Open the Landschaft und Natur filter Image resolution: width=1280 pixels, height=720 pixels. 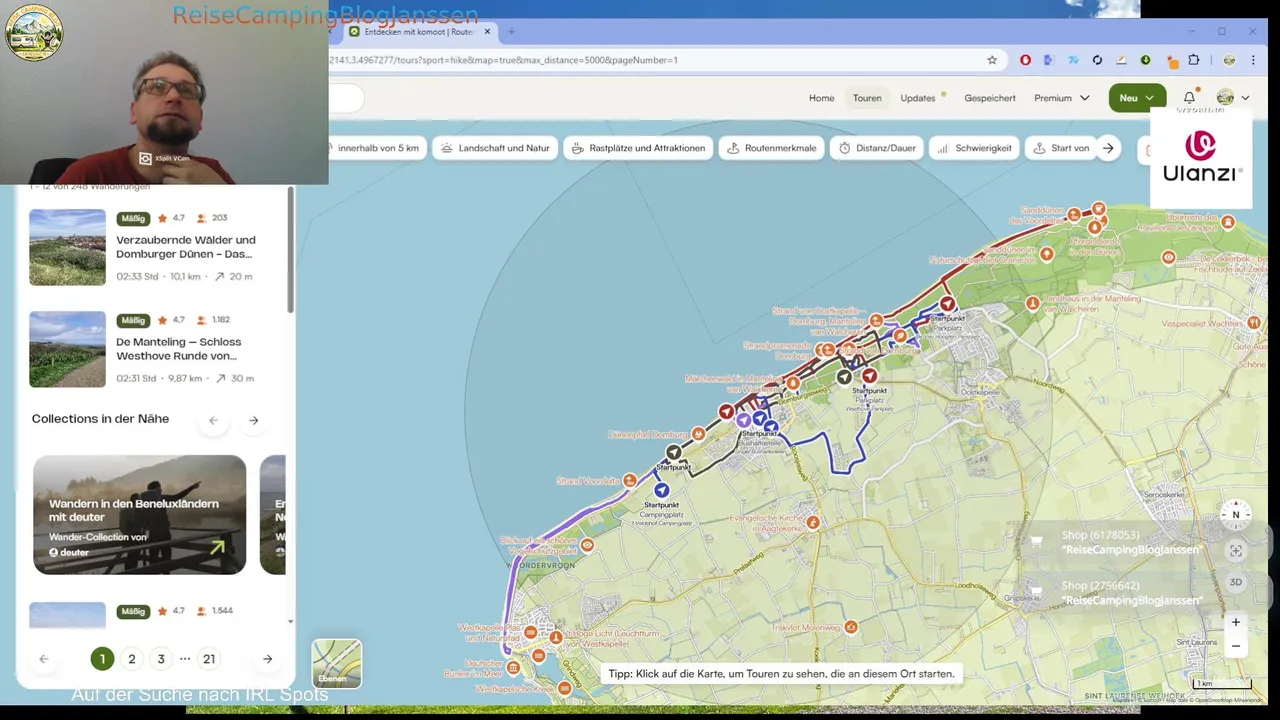495,148
